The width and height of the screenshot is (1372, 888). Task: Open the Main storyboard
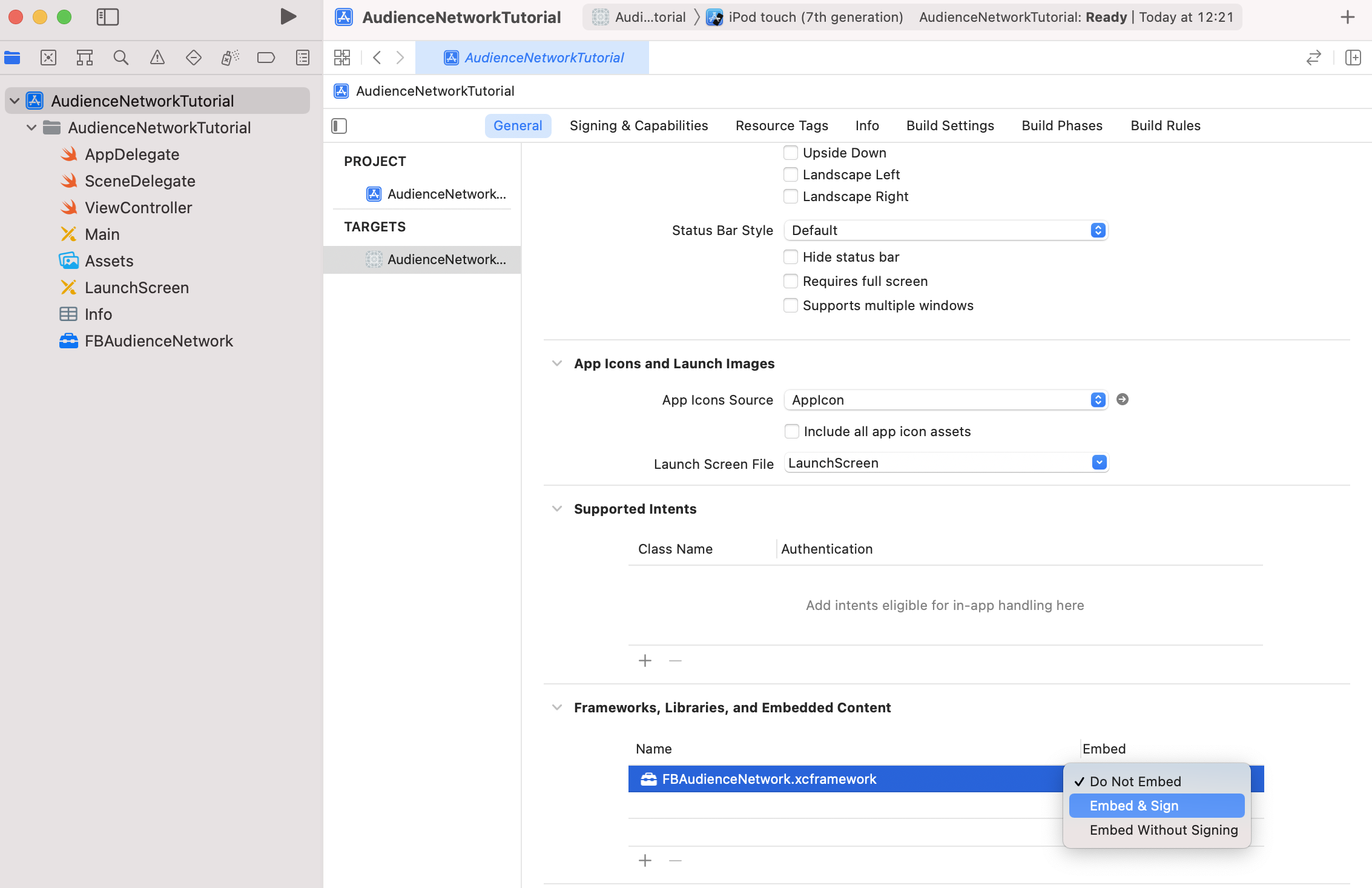102,234
